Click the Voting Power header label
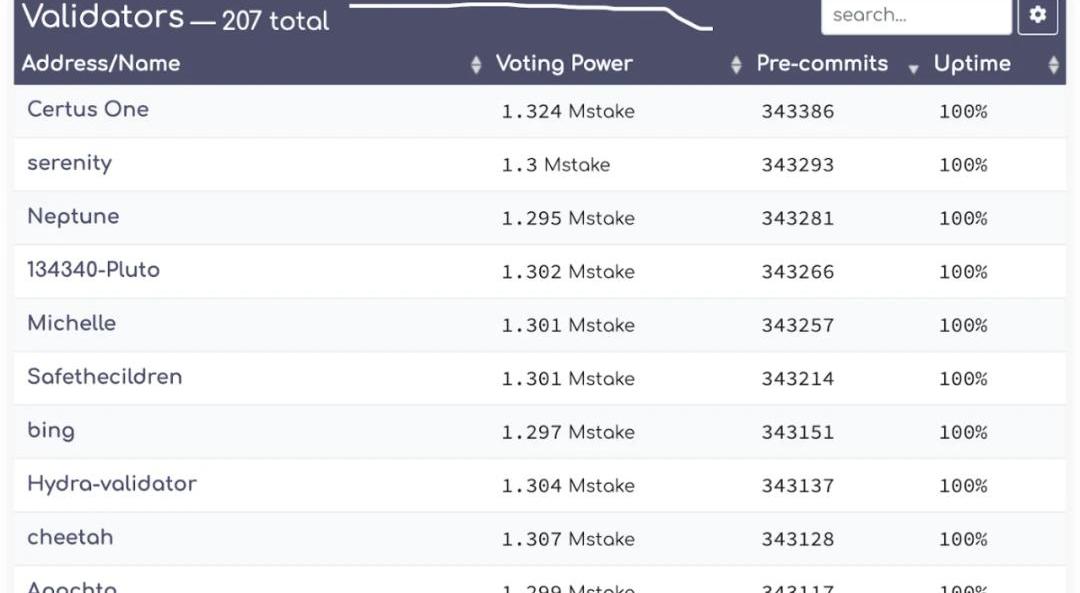This screenshot has height=593, width=1080. pyautogui.click(x=564, y=63)
